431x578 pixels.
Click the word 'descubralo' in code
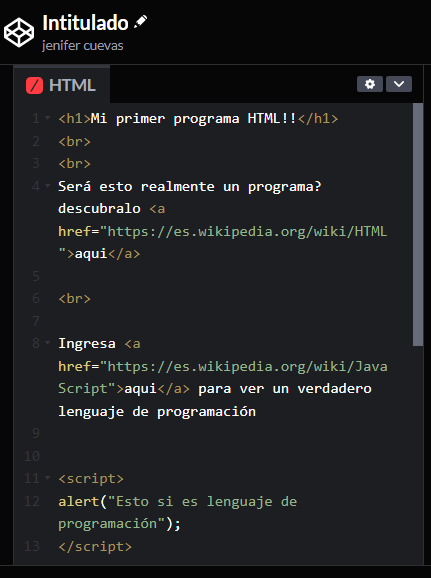tap(99, 209)
